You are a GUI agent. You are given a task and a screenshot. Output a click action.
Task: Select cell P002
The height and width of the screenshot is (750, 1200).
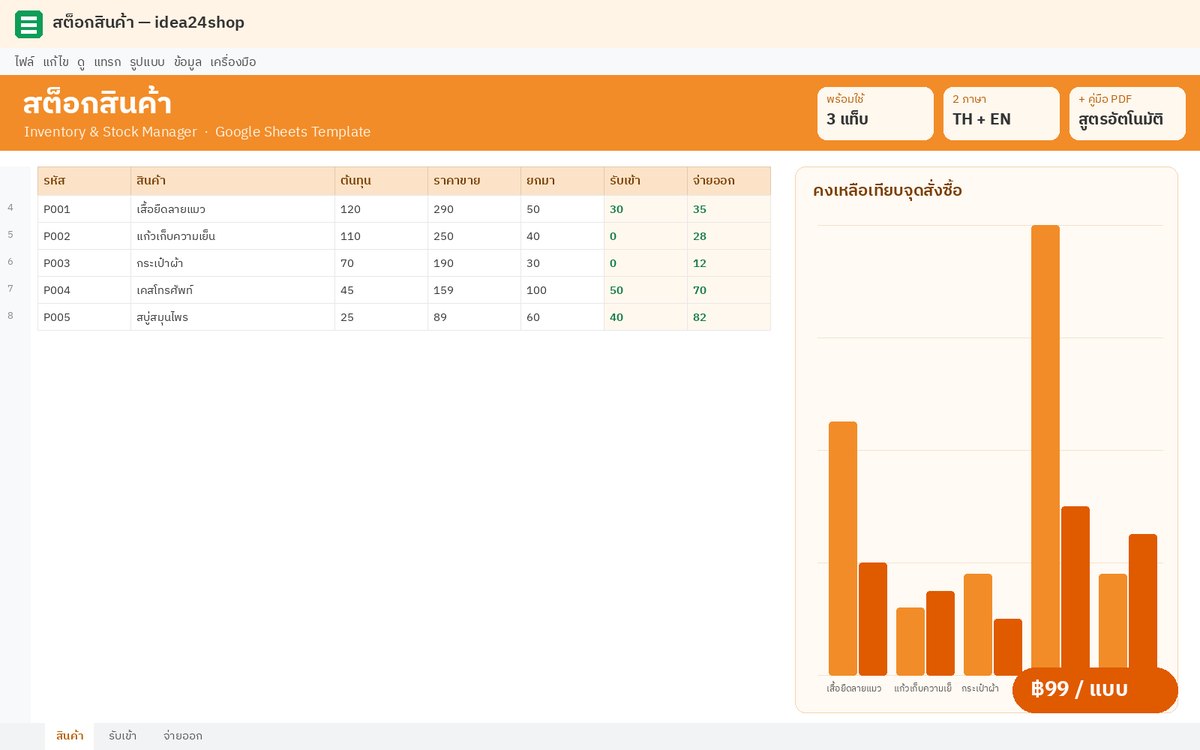tap(84, 236)
